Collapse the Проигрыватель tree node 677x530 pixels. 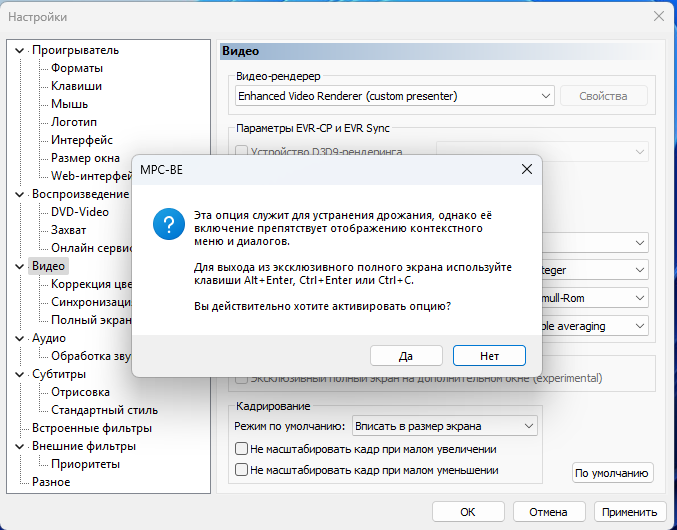pos(19,50)
